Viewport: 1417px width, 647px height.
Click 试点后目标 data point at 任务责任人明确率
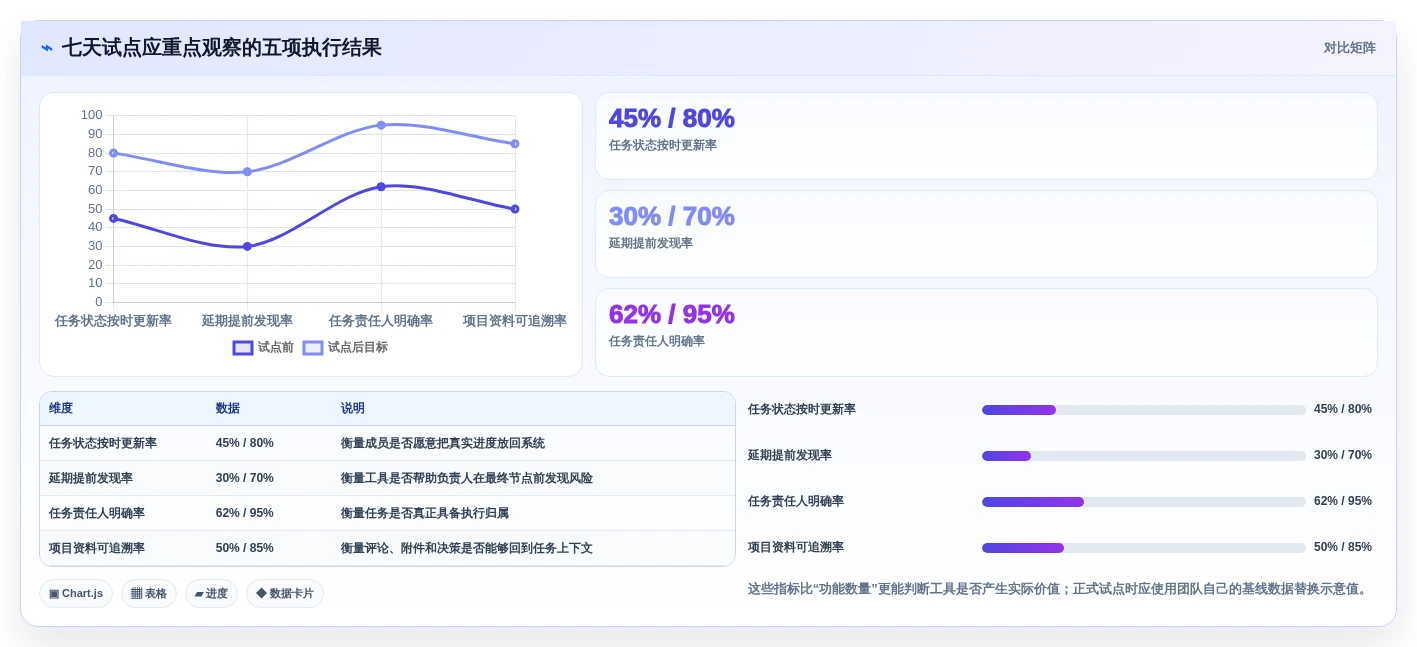coord(381,125)
